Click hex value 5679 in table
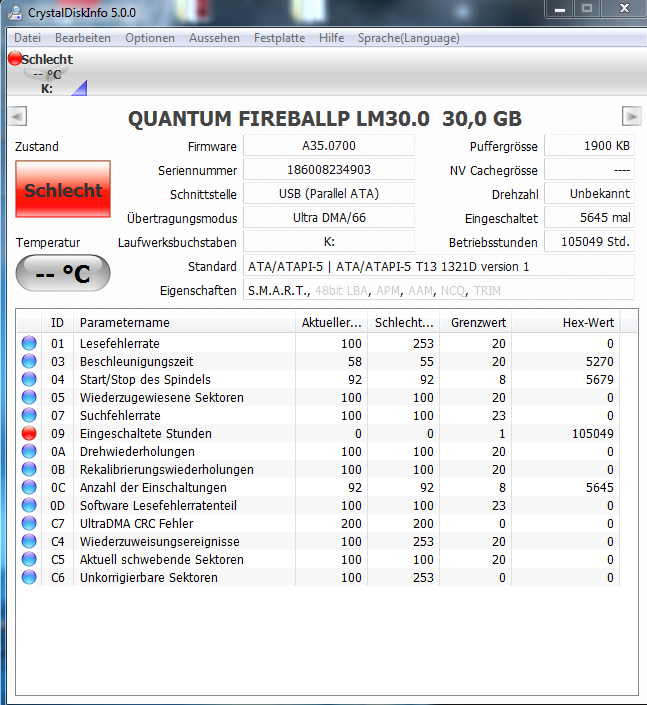The height and width of the screenshot is (705, 647). tap(600, 379)
